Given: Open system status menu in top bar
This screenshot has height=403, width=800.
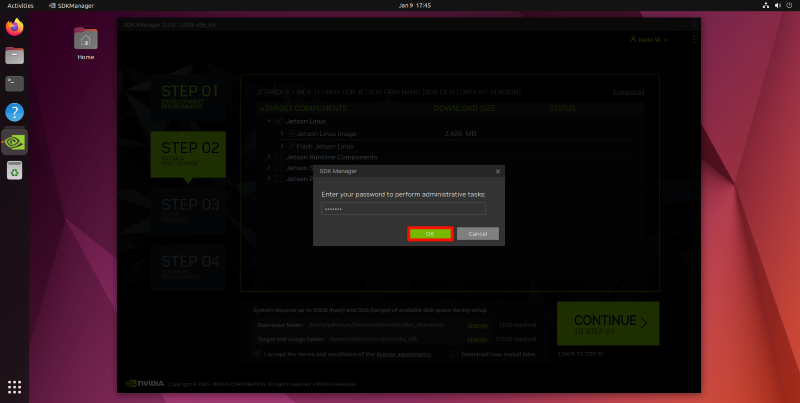Looking at the screenshot, I should point(778,5).
